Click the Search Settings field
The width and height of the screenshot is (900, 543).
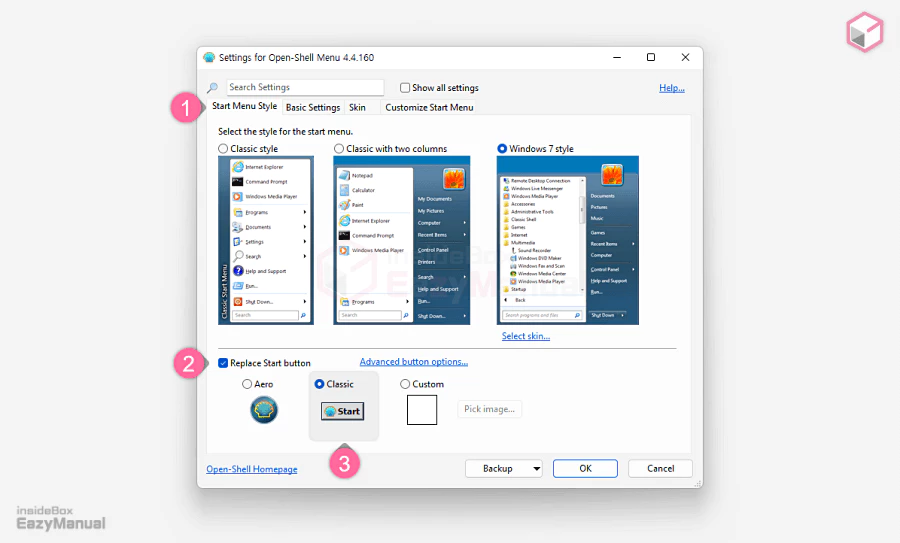click(x=305, y=87)
